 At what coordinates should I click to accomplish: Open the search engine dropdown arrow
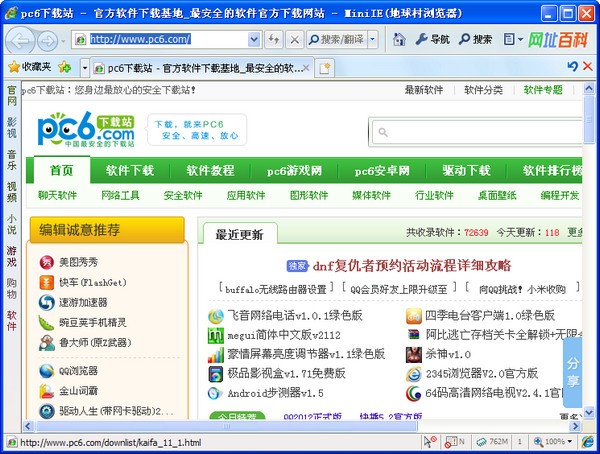click(x=373, y=39)
